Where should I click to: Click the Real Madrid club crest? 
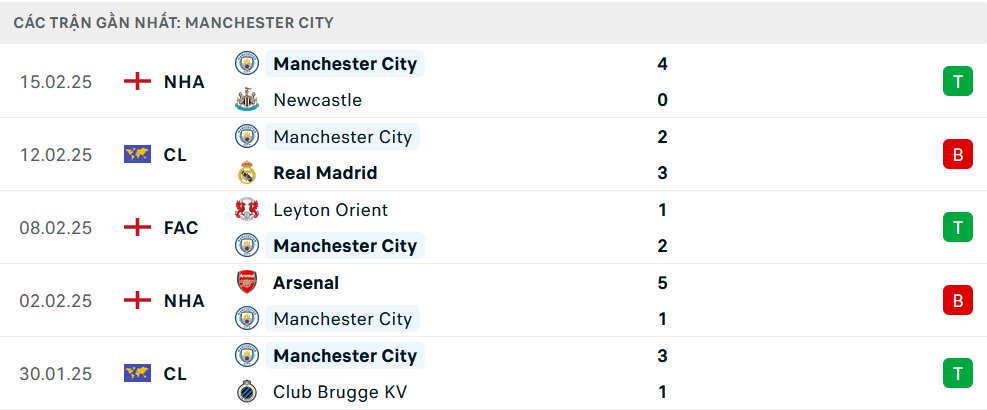(246, 173)
